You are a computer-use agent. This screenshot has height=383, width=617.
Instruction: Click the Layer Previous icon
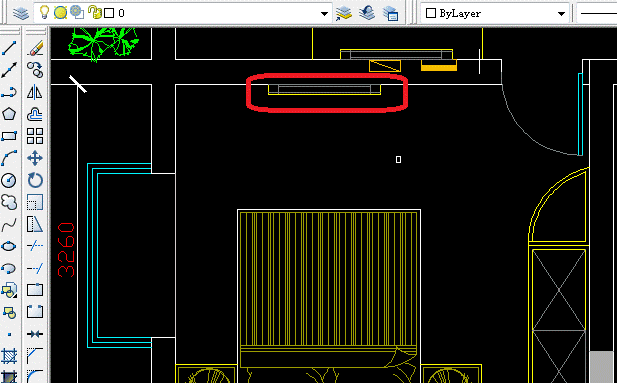click(367, 13)
